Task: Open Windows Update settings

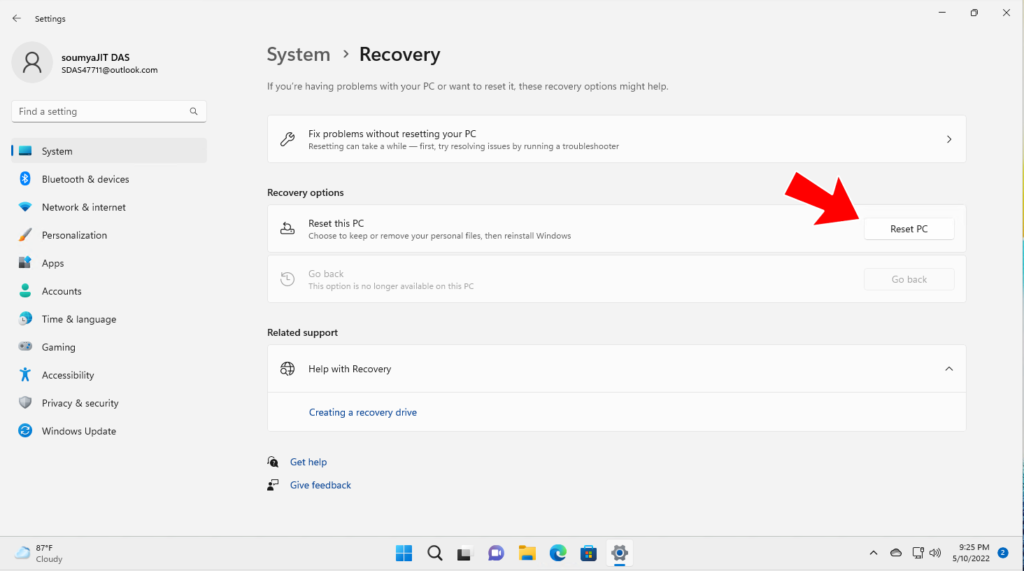Action: (x=109, y=431)
